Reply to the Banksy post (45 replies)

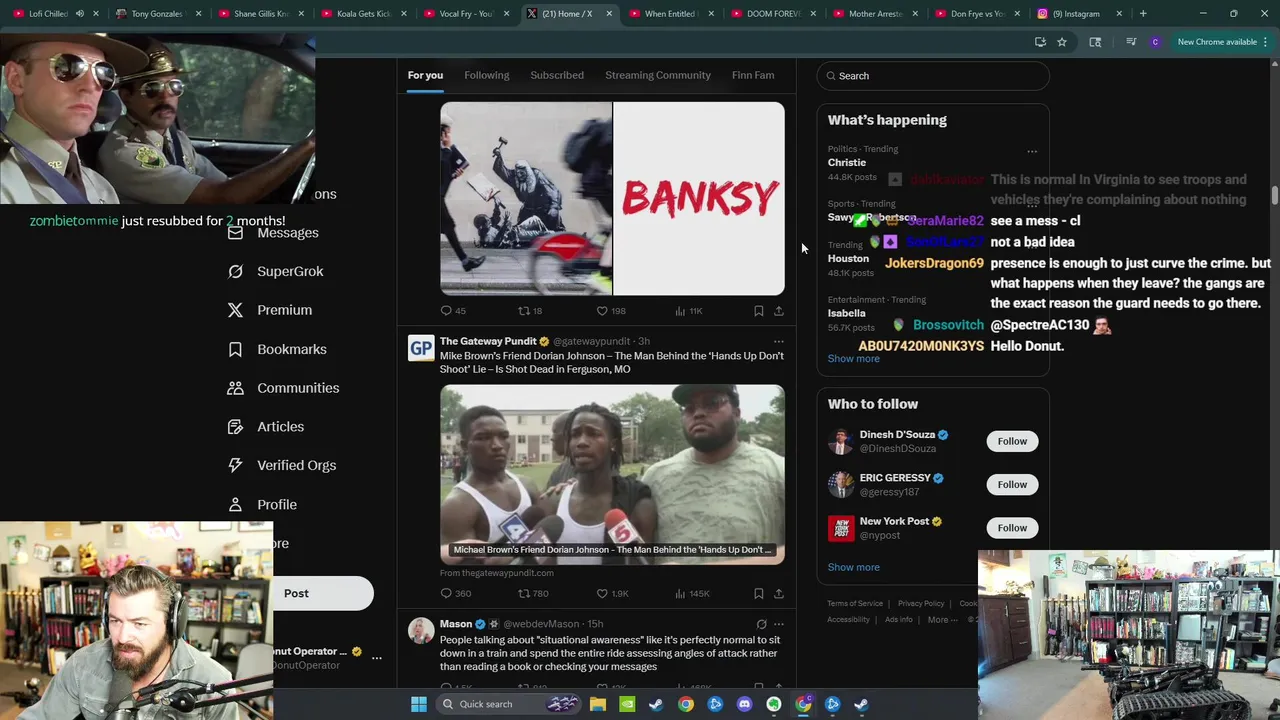pyautogui.click(x=446, y=311)
